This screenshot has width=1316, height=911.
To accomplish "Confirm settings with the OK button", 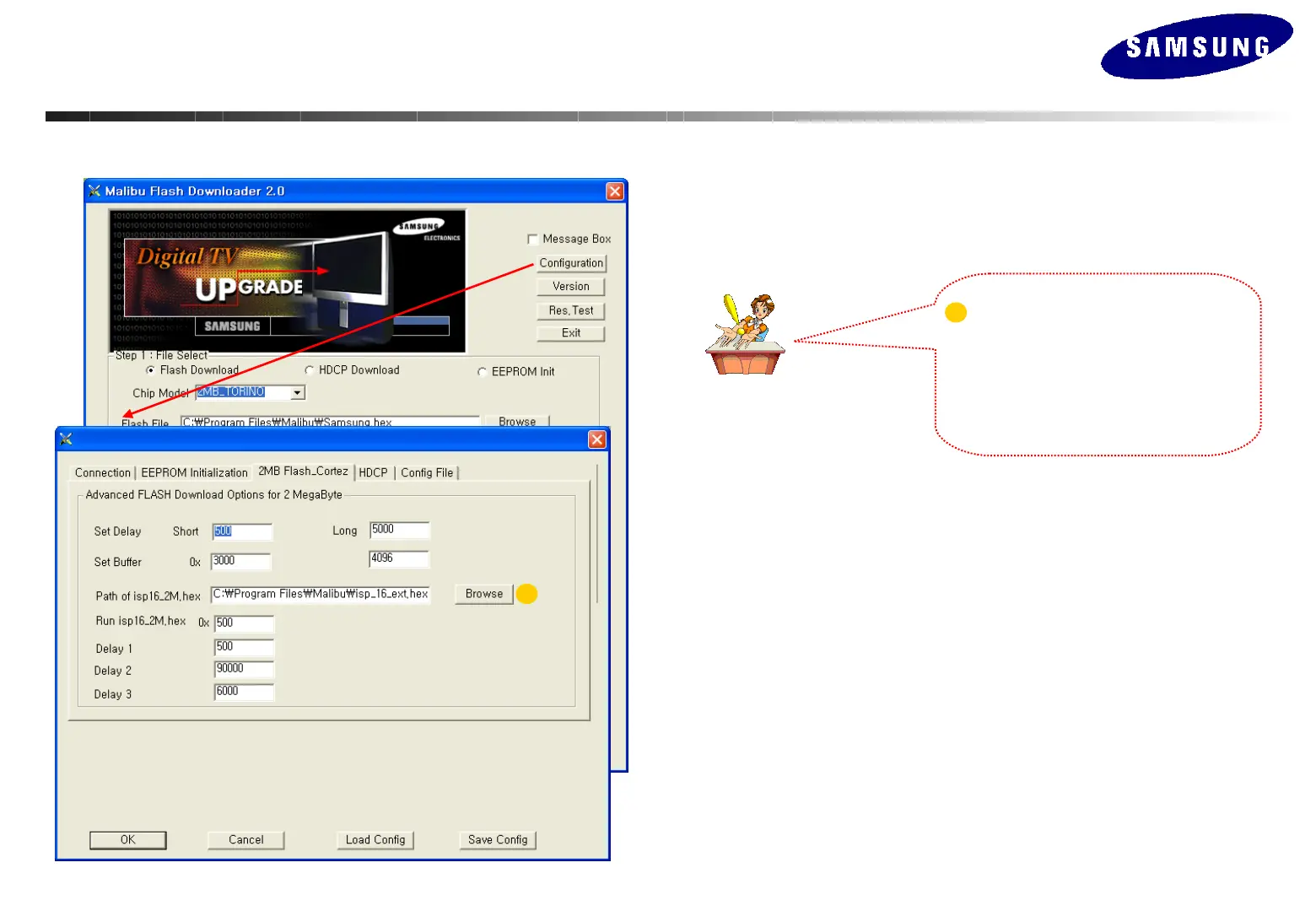I will (128, 840).
